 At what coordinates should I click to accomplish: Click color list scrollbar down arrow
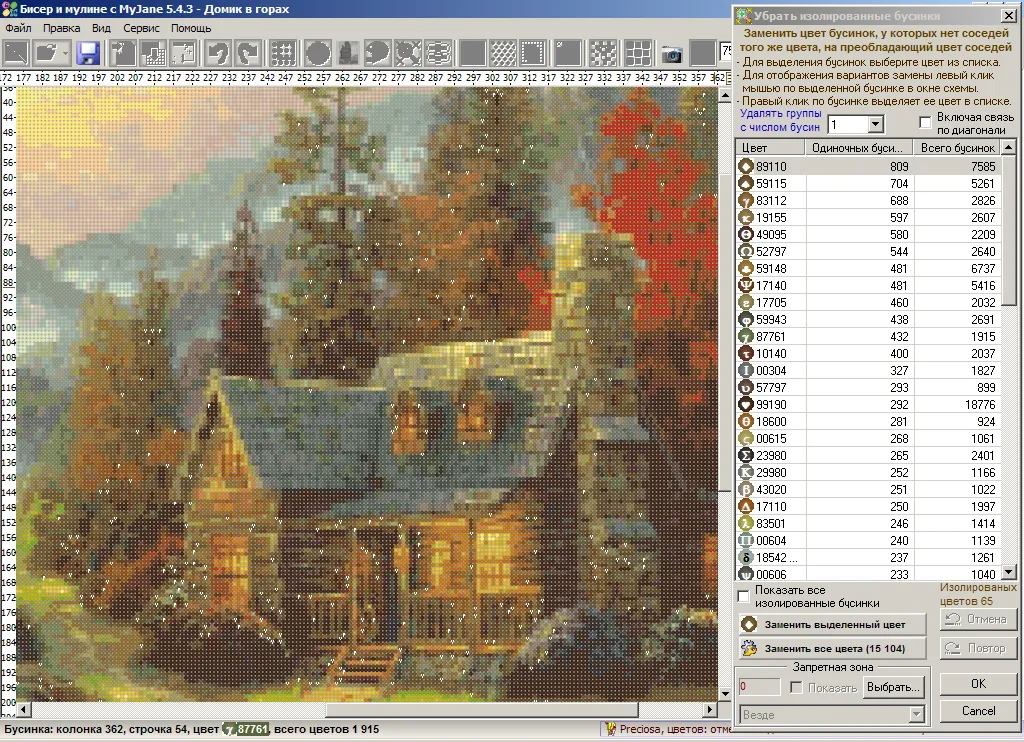coord(1009,572)
